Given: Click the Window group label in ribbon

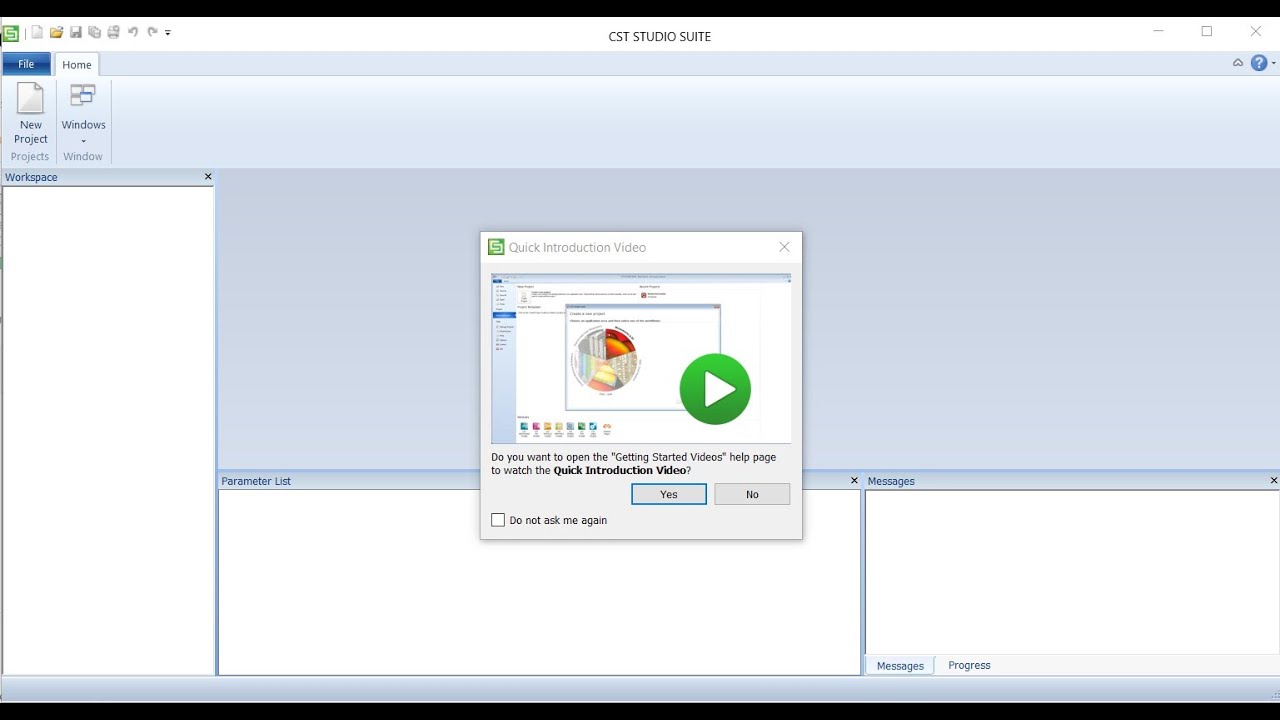Looking at the screenshot, I should pos(83,157).
